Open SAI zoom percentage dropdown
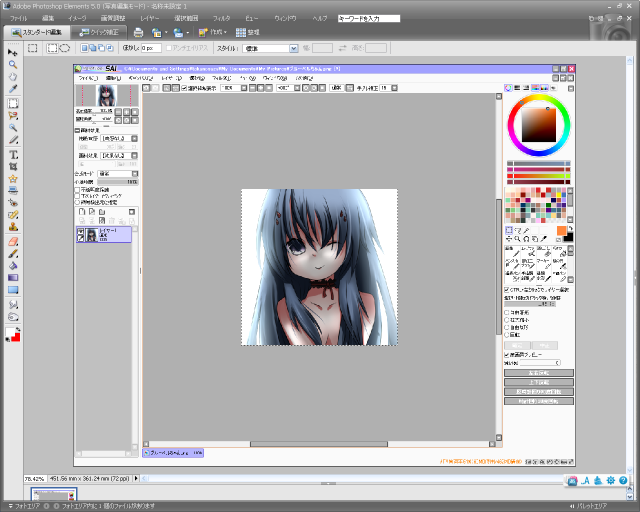This screenshot has height=512, width=640. 244,88
